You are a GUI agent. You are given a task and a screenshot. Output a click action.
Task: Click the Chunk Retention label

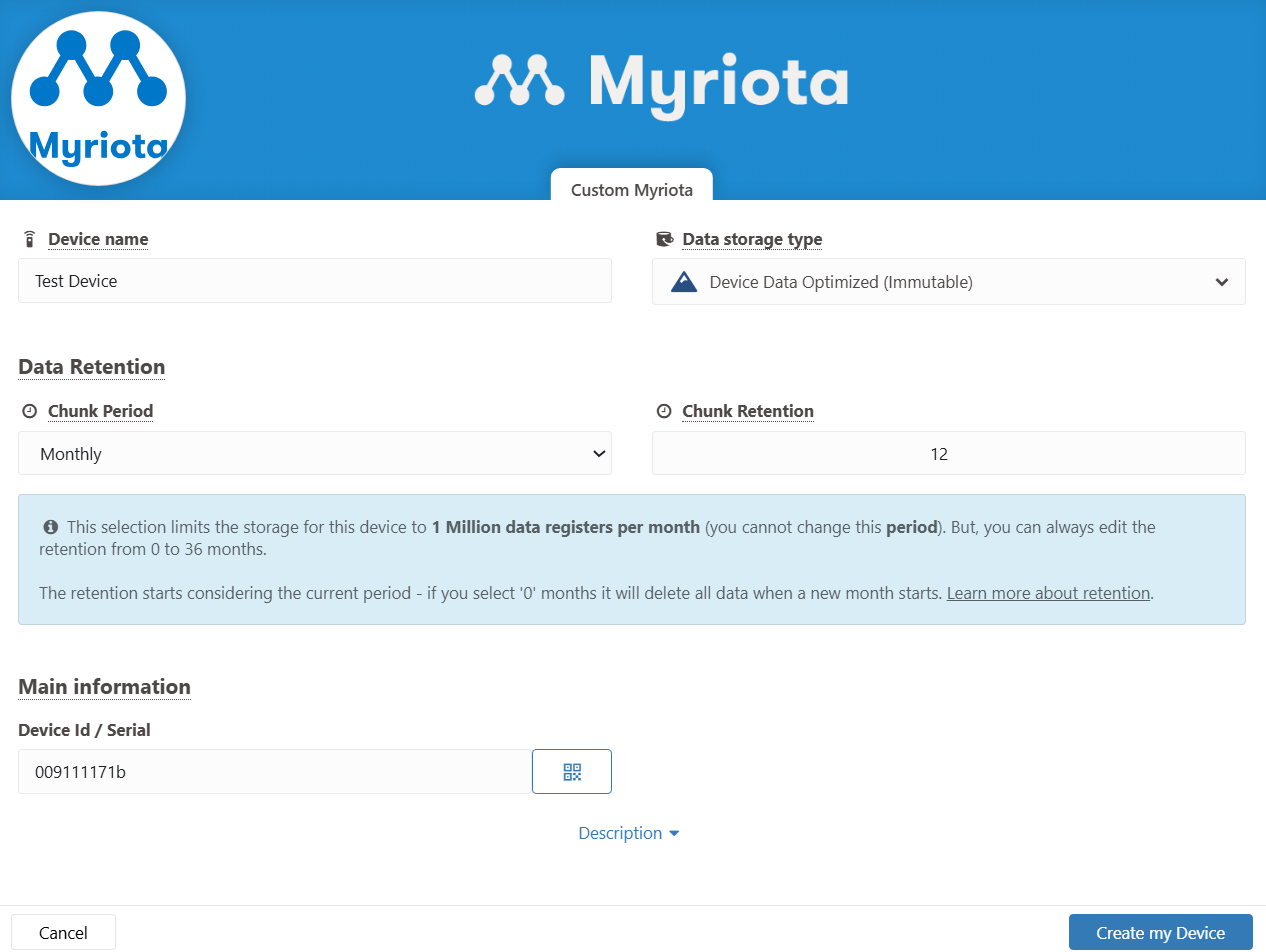pos(748,411)
